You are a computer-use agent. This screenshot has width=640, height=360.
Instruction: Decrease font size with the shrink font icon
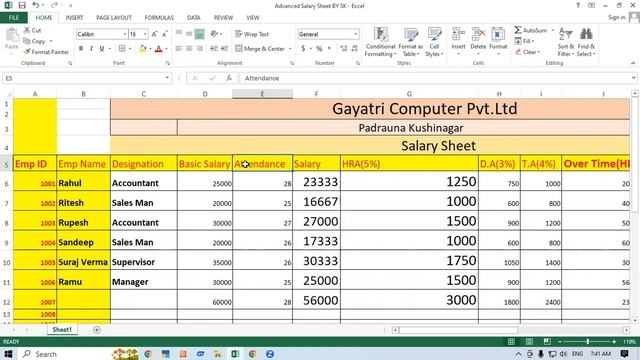pos(165,34)
